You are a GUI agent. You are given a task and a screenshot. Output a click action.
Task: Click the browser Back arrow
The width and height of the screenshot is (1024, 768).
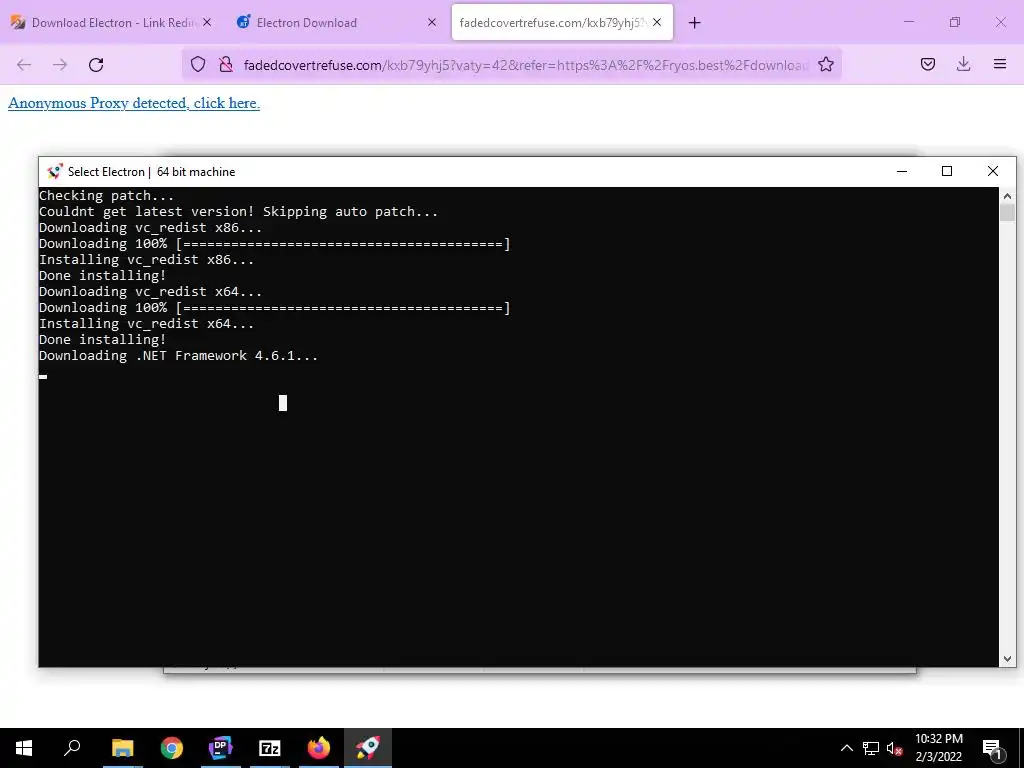pyautogui.click(x=24, y=65)
